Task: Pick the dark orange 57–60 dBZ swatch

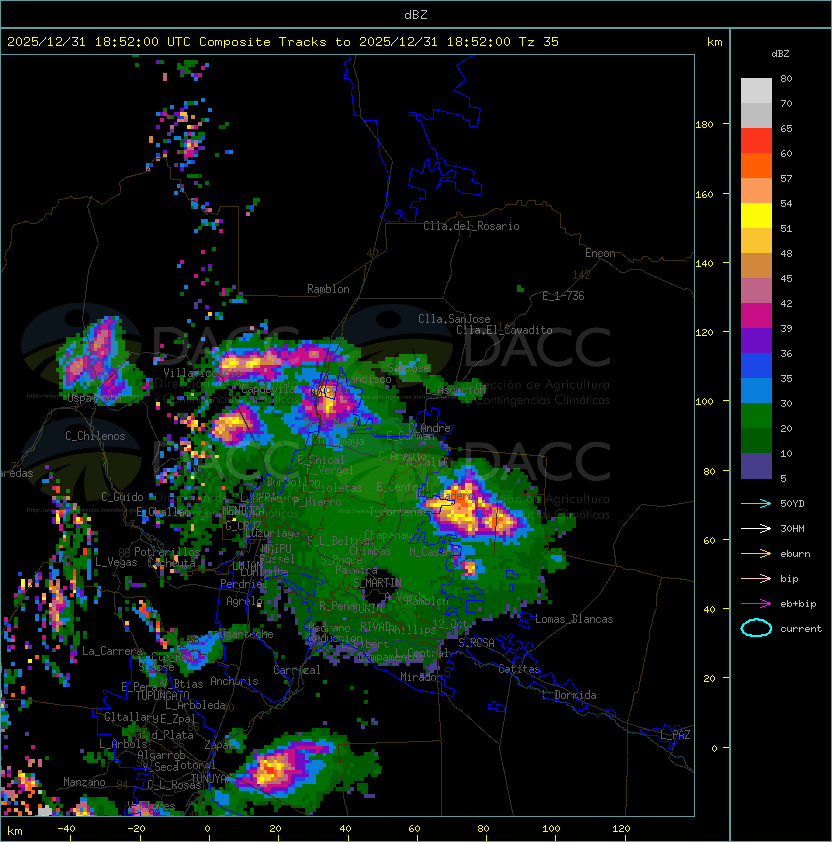Action: click(756, 165)
